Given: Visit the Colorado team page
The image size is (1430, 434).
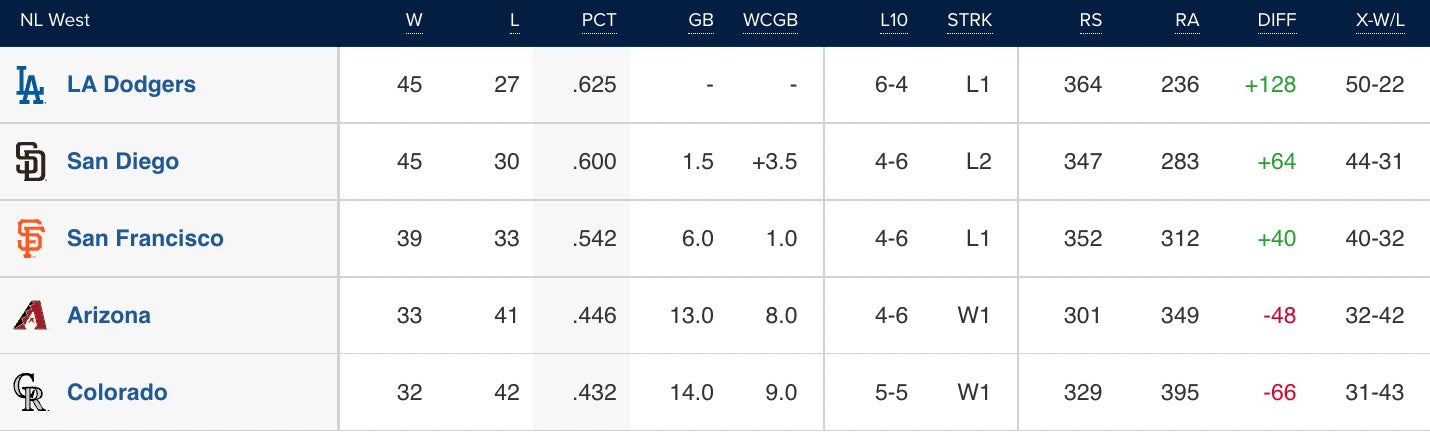Looking at the screenshot, I should coord(117,392).
